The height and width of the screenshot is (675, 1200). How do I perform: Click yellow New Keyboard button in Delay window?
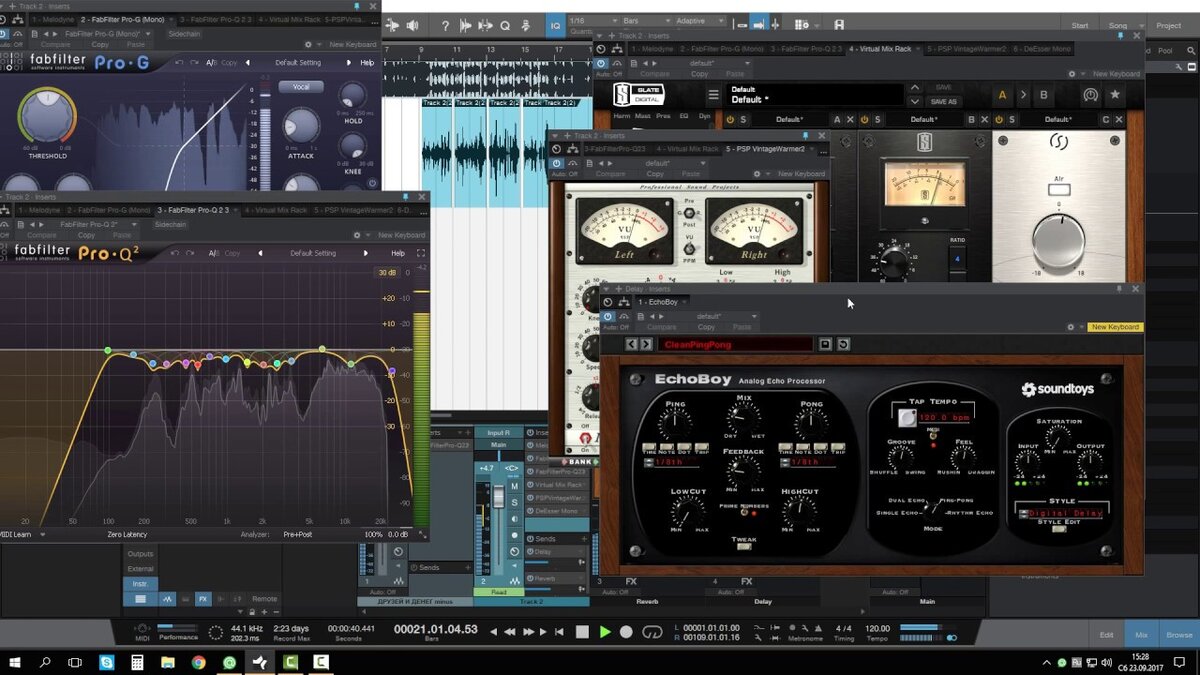pos(1115,327)
